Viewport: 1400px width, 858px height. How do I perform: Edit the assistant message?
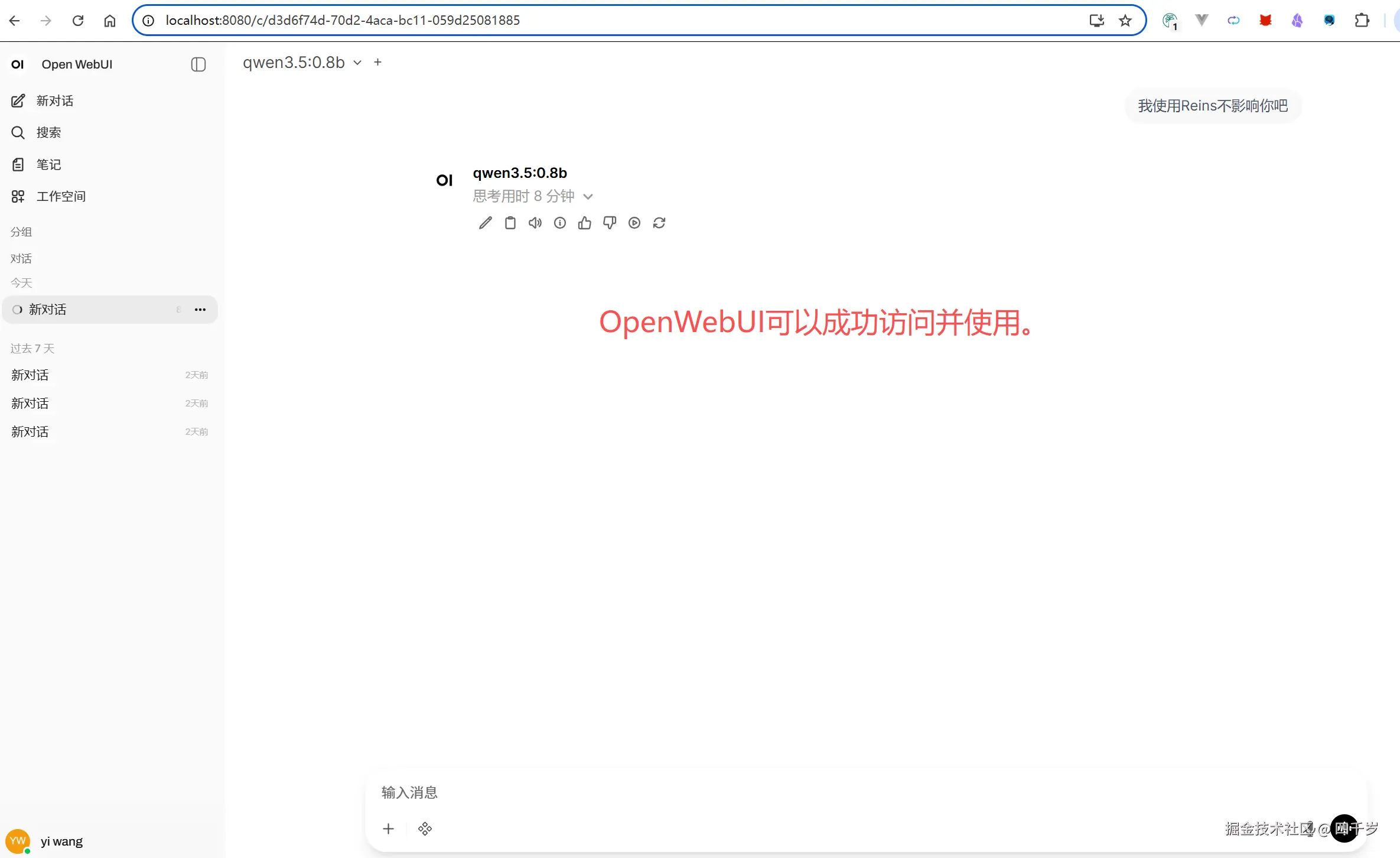tap(485, 223)
